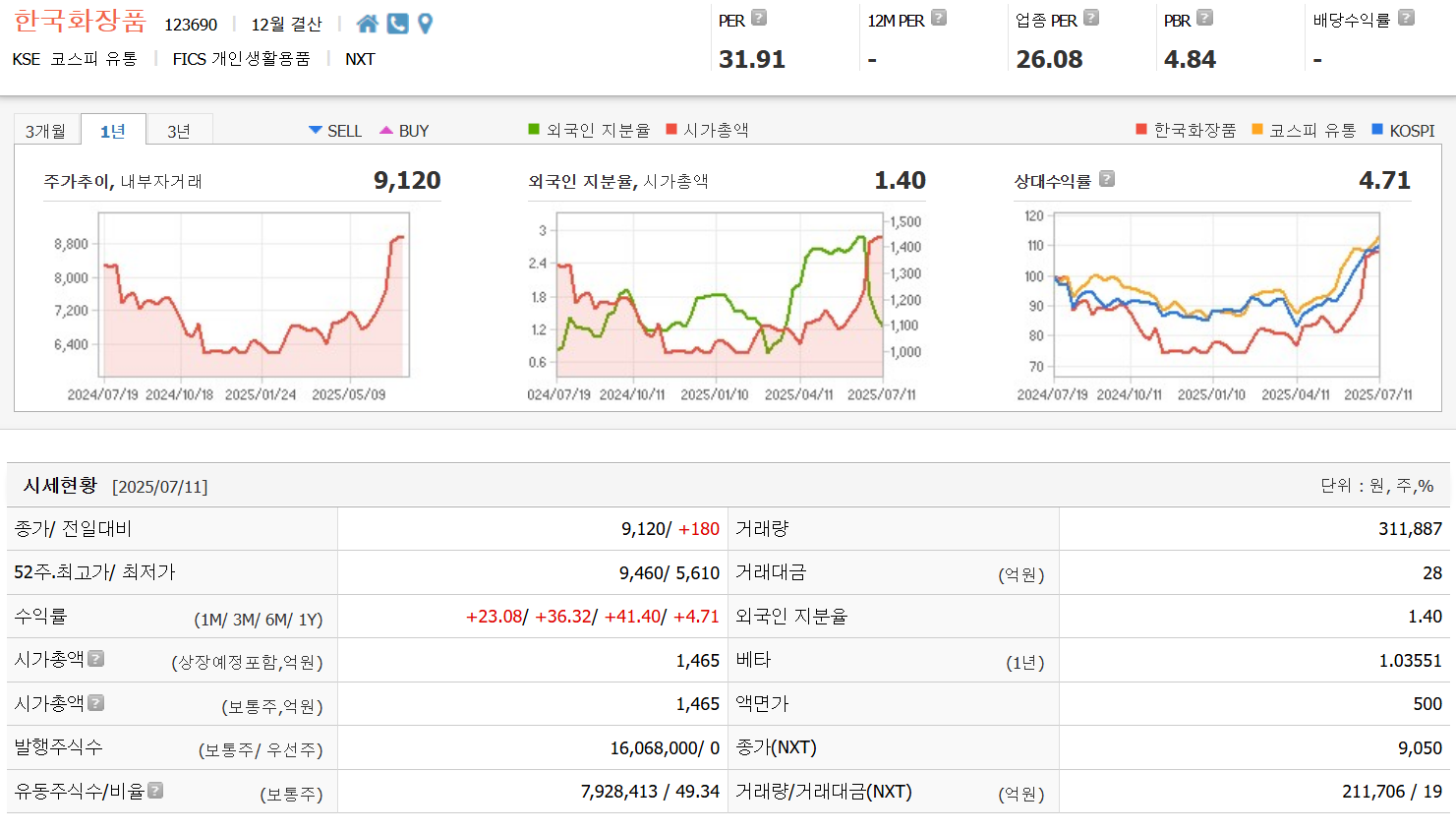Click the 주가추이 price trend chart

244,307
